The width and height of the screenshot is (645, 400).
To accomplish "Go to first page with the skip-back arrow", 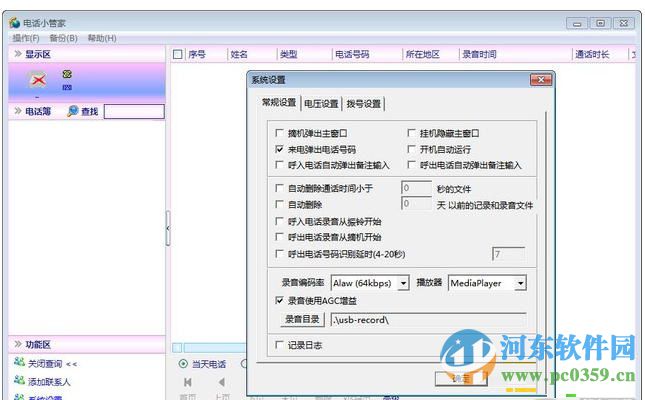I will click(188, 382).
